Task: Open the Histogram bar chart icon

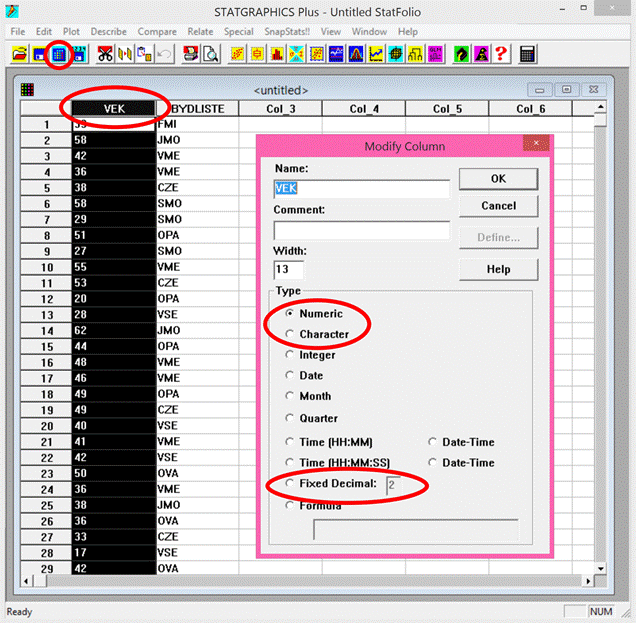Action: (277, 54)
